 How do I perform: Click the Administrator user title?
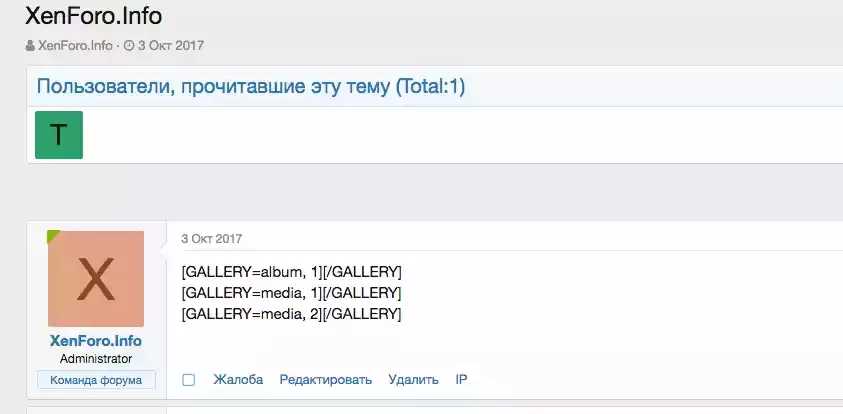[96, 359]
